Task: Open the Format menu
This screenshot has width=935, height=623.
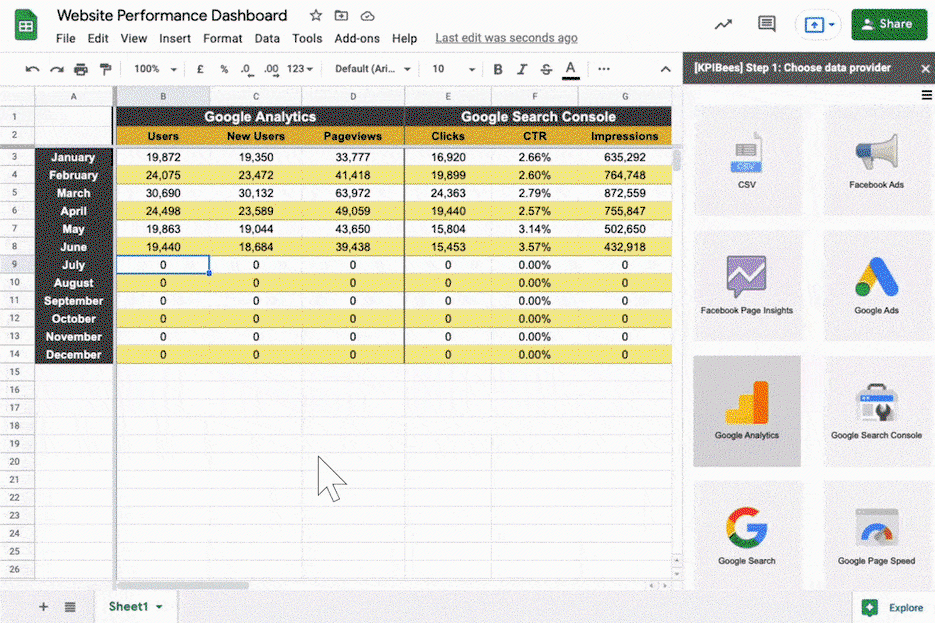Action: [222, 38]
